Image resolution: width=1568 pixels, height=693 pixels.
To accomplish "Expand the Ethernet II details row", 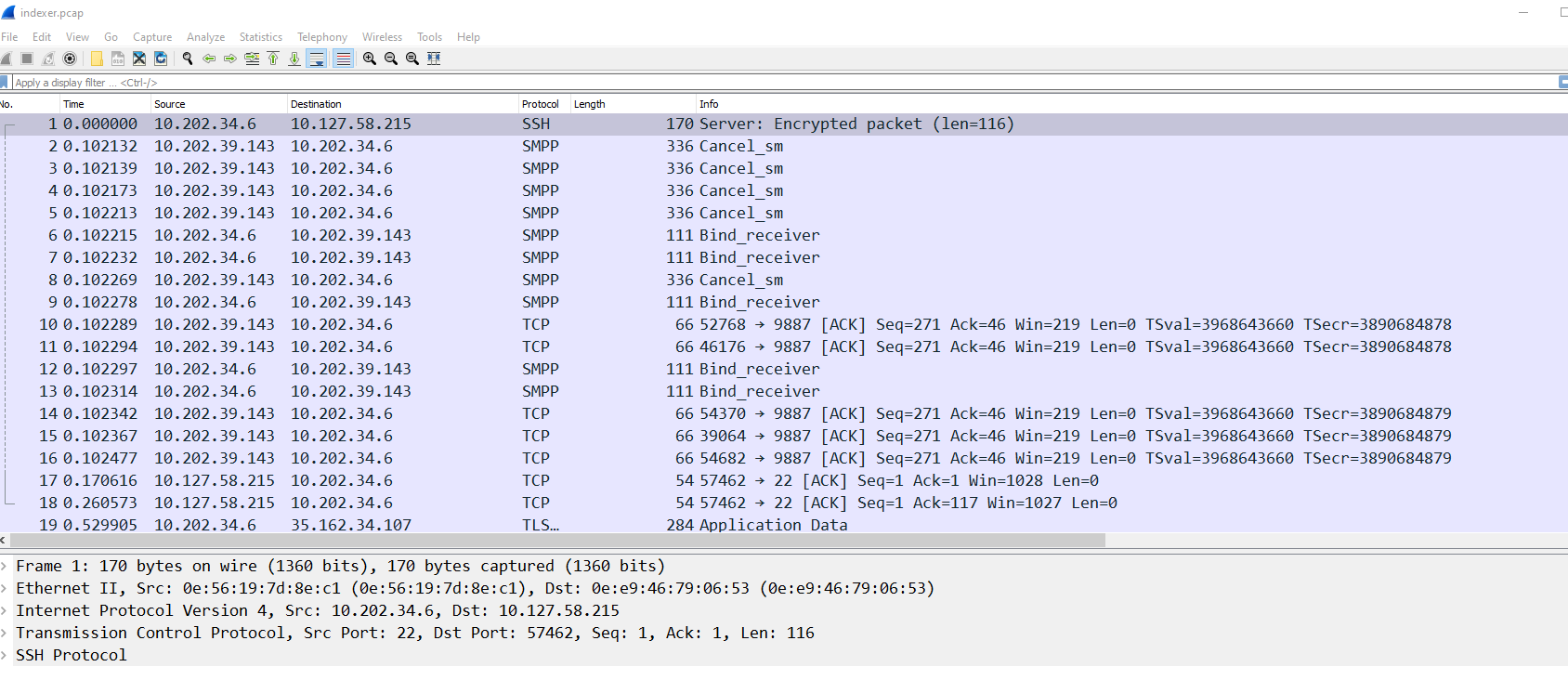I will tap(5, 588).
